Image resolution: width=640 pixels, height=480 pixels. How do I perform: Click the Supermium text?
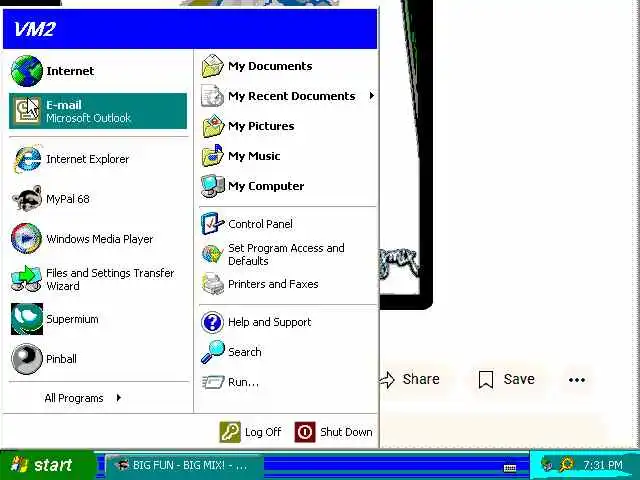tap(72, 319)
